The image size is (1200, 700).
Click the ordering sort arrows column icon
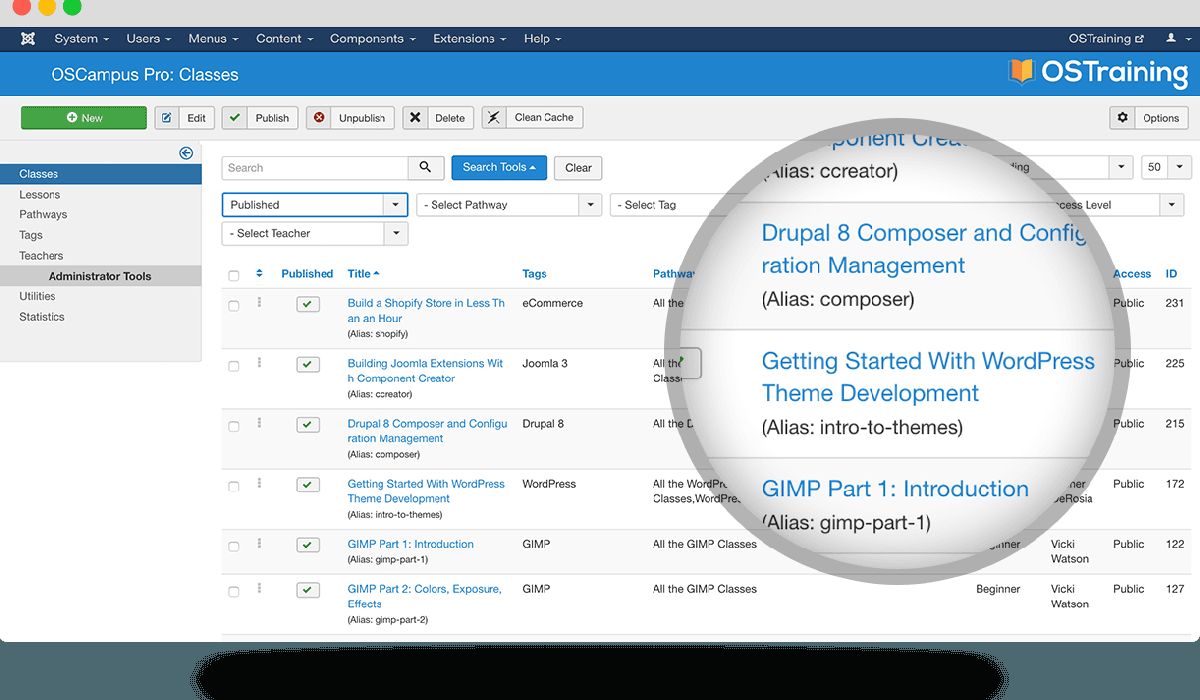(x=260, y=274)
